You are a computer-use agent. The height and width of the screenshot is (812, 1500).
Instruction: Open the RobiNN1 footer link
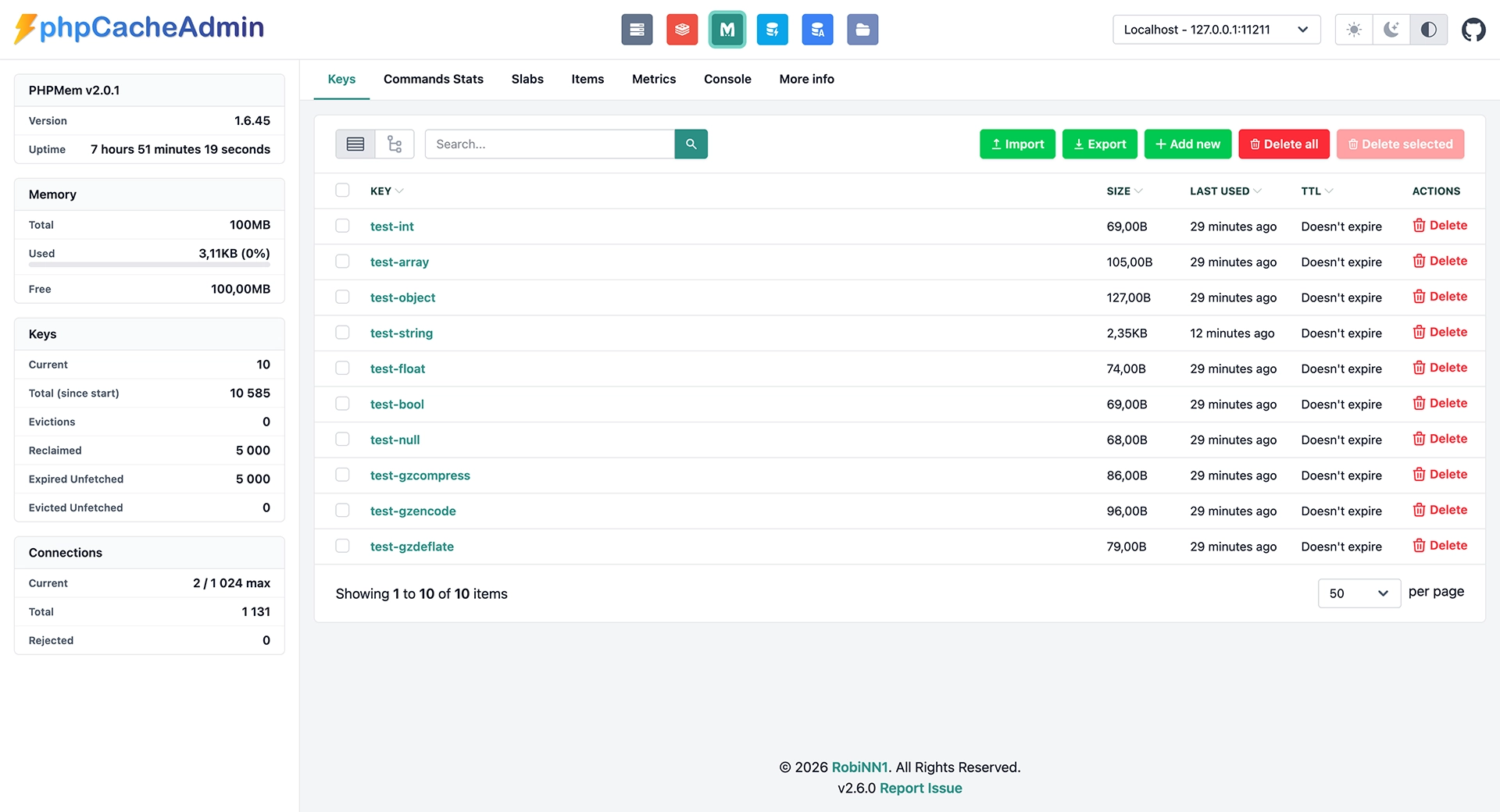click(859, 767)
